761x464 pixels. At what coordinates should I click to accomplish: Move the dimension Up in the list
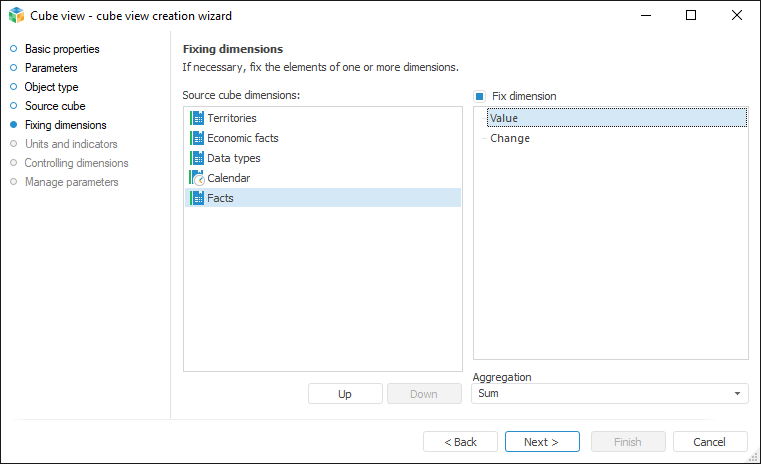(345, 394)
